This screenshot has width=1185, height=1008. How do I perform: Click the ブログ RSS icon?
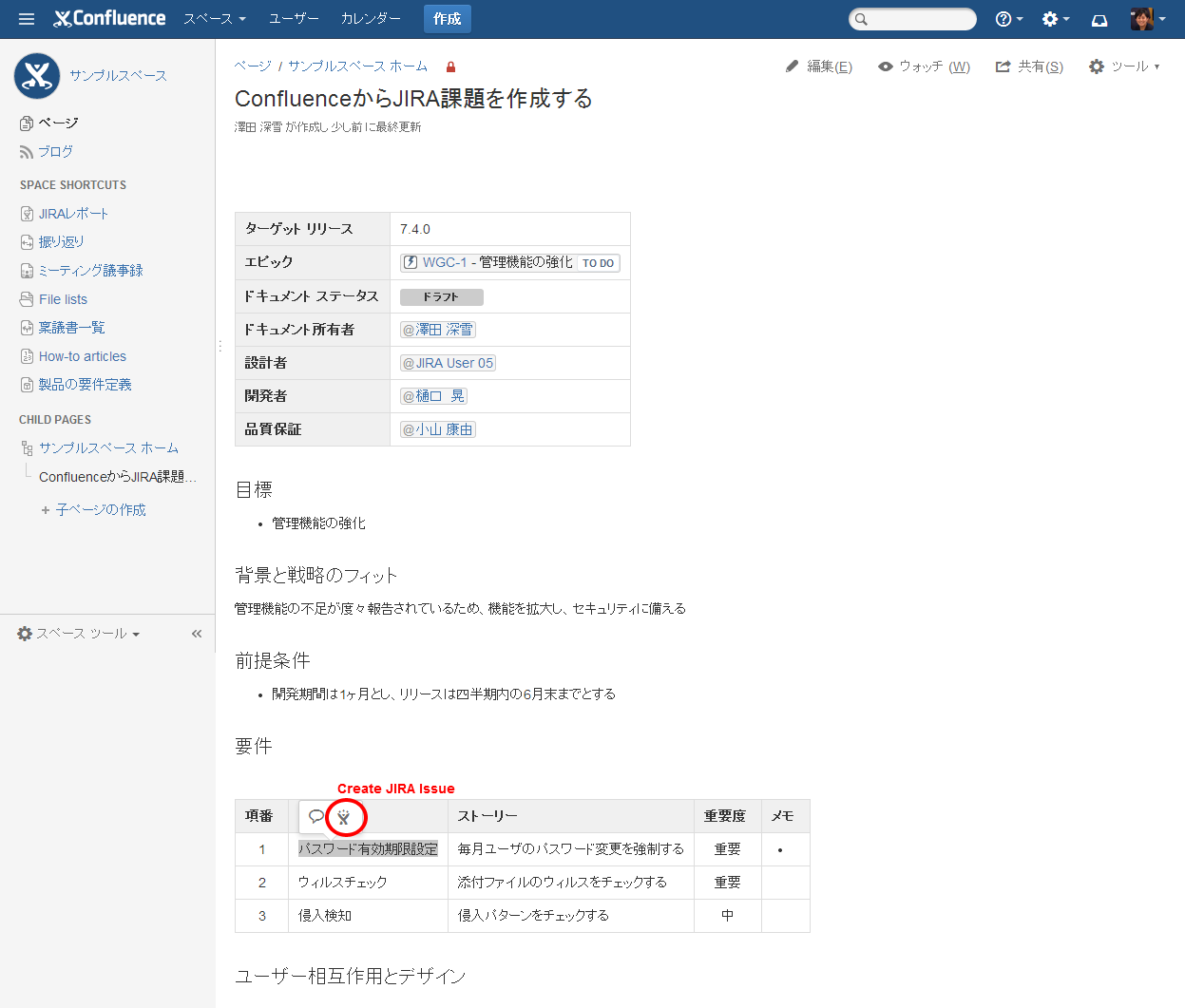tap(27, 152)
